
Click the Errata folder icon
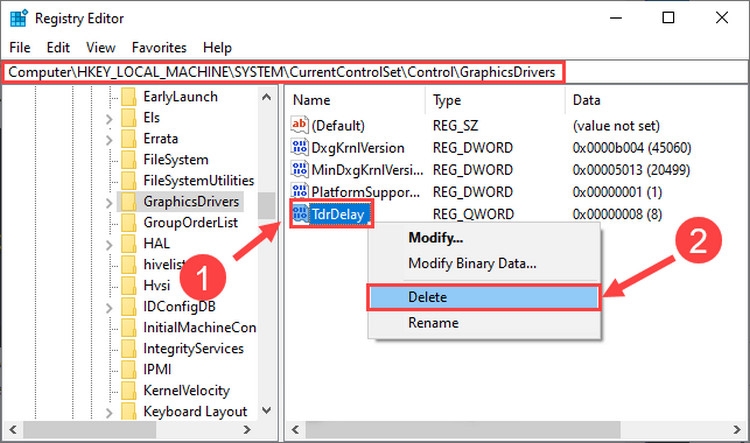point(129,139)
